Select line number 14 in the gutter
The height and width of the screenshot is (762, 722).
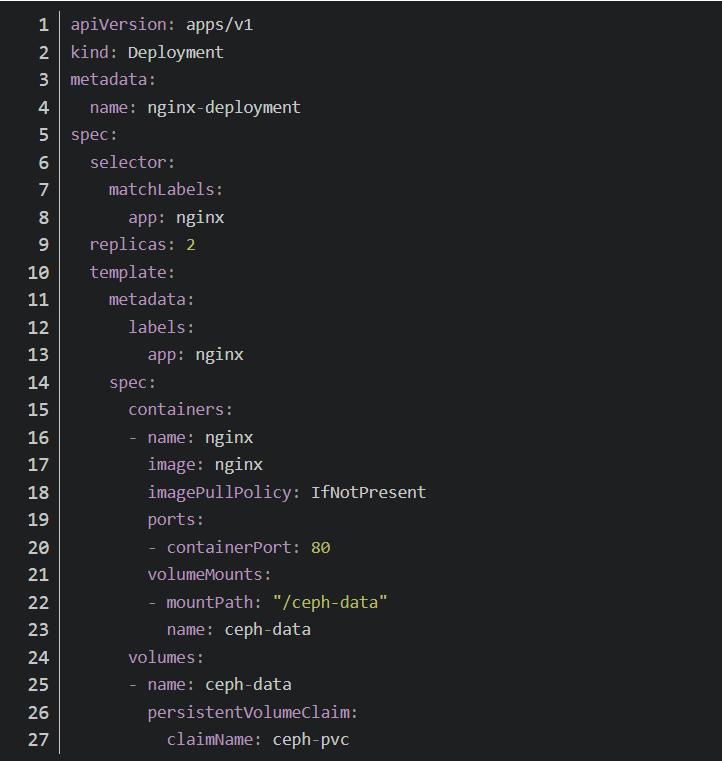(x=38, y=382)
